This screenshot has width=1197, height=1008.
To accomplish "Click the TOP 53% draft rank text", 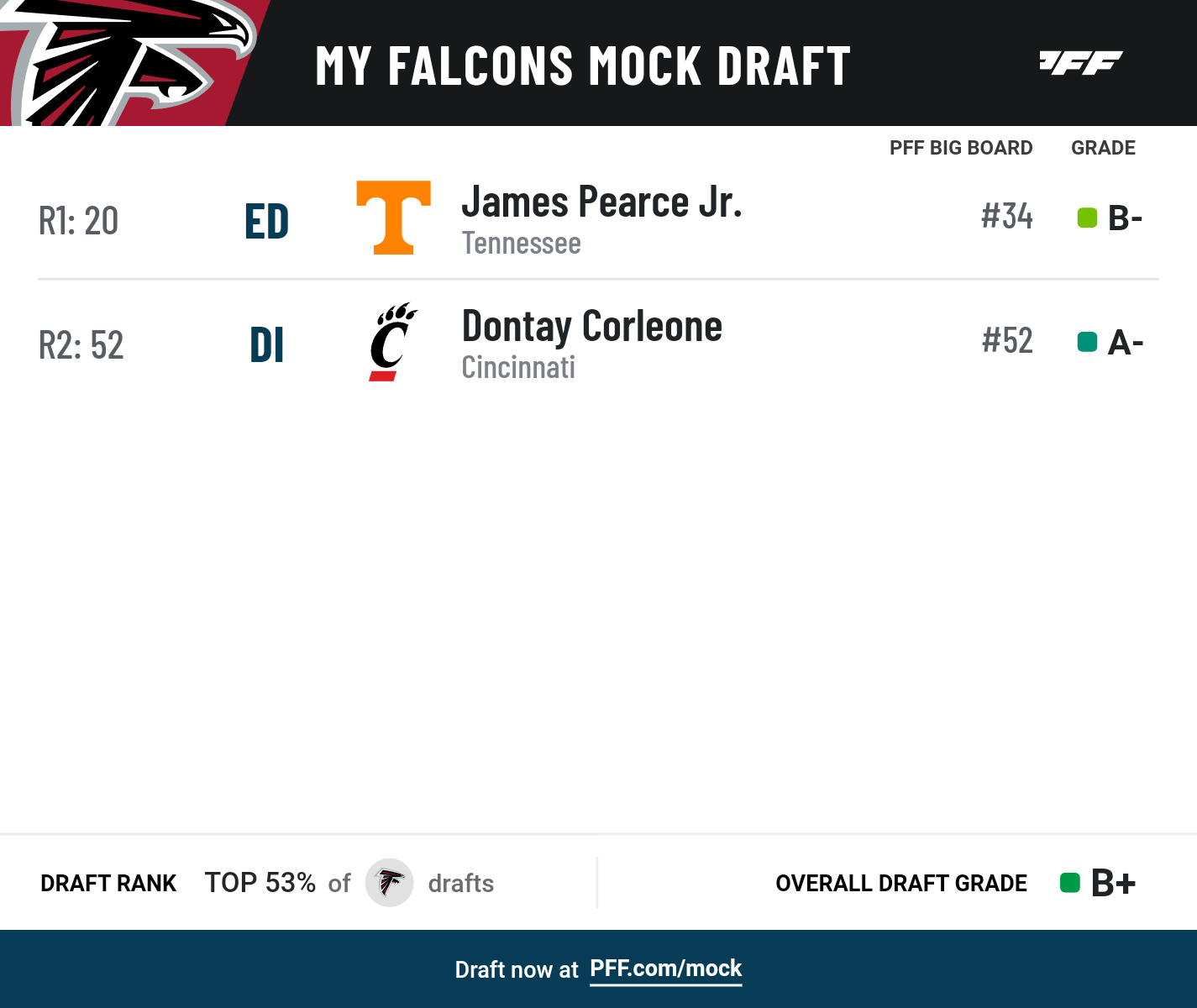I will click(260, 883).
